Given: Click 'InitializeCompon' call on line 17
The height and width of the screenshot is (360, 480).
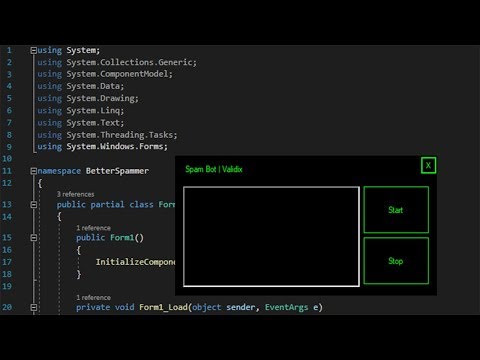Looking at the screenshot, I should pyautogui.click(x=135, y=262).
